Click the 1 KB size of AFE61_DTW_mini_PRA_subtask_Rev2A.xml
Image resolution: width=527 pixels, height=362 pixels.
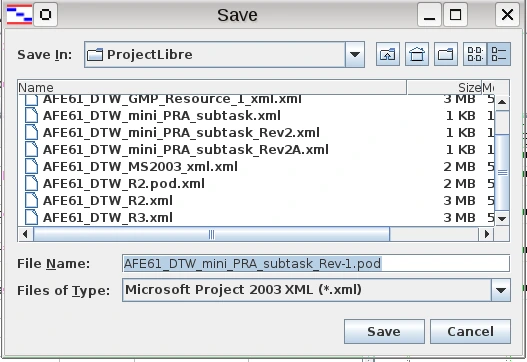460,150
